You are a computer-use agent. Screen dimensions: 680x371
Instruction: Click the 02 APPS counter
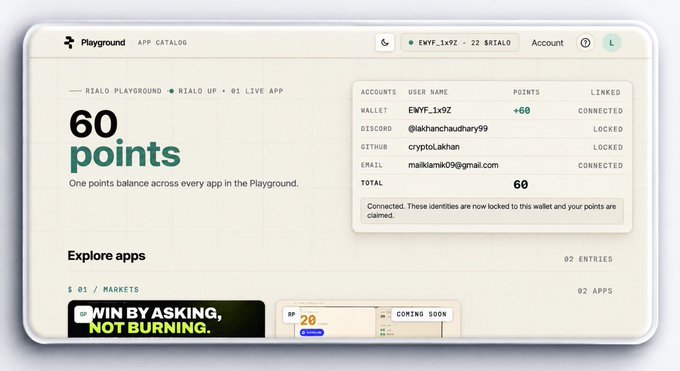coord(595,291)
